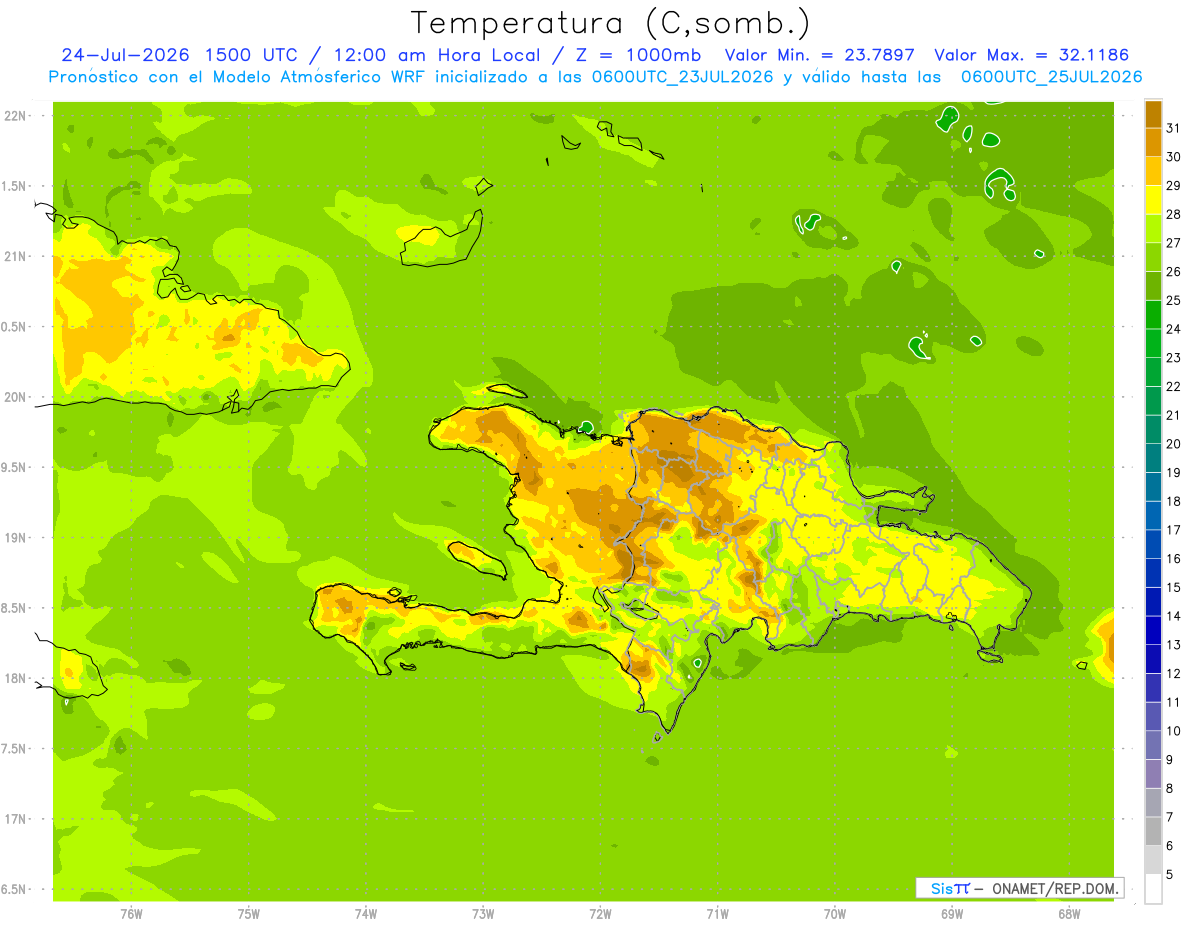Click the '74W' longitude label
1200x927 pixels.
(365, 914)
